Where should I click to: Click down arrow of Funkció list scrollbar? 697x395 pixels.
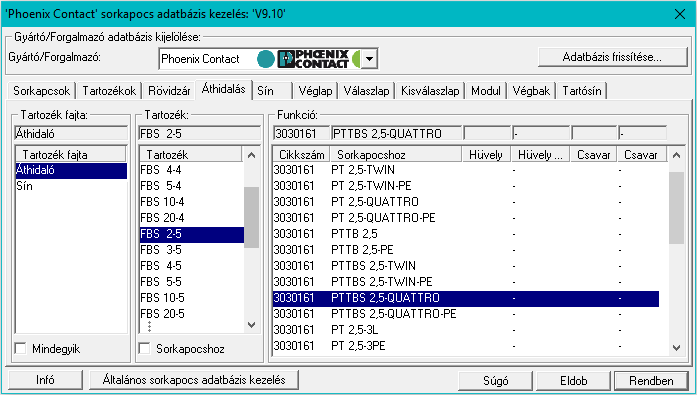click(676, 348)
